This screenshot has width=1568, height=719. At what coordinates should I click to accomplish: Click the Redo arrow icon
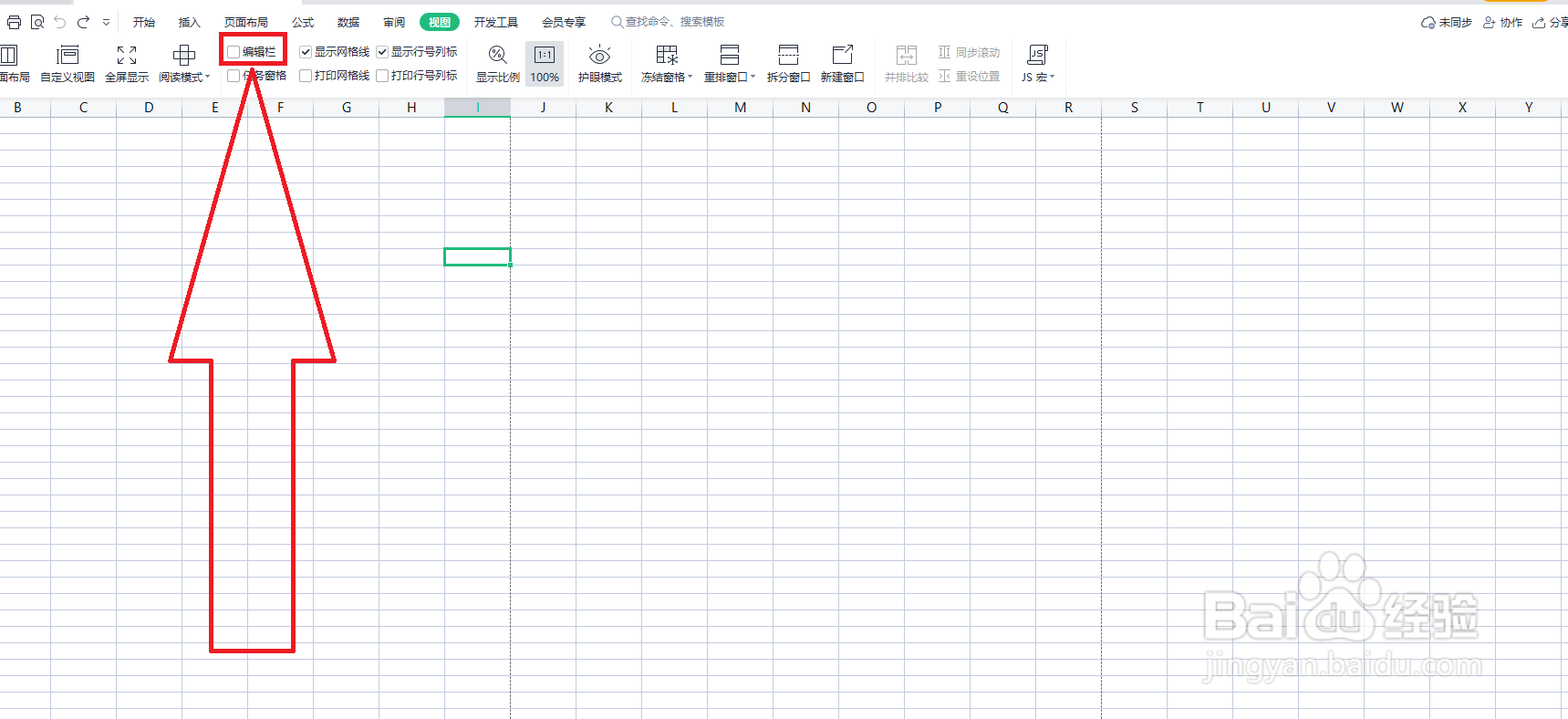point(84,22)
